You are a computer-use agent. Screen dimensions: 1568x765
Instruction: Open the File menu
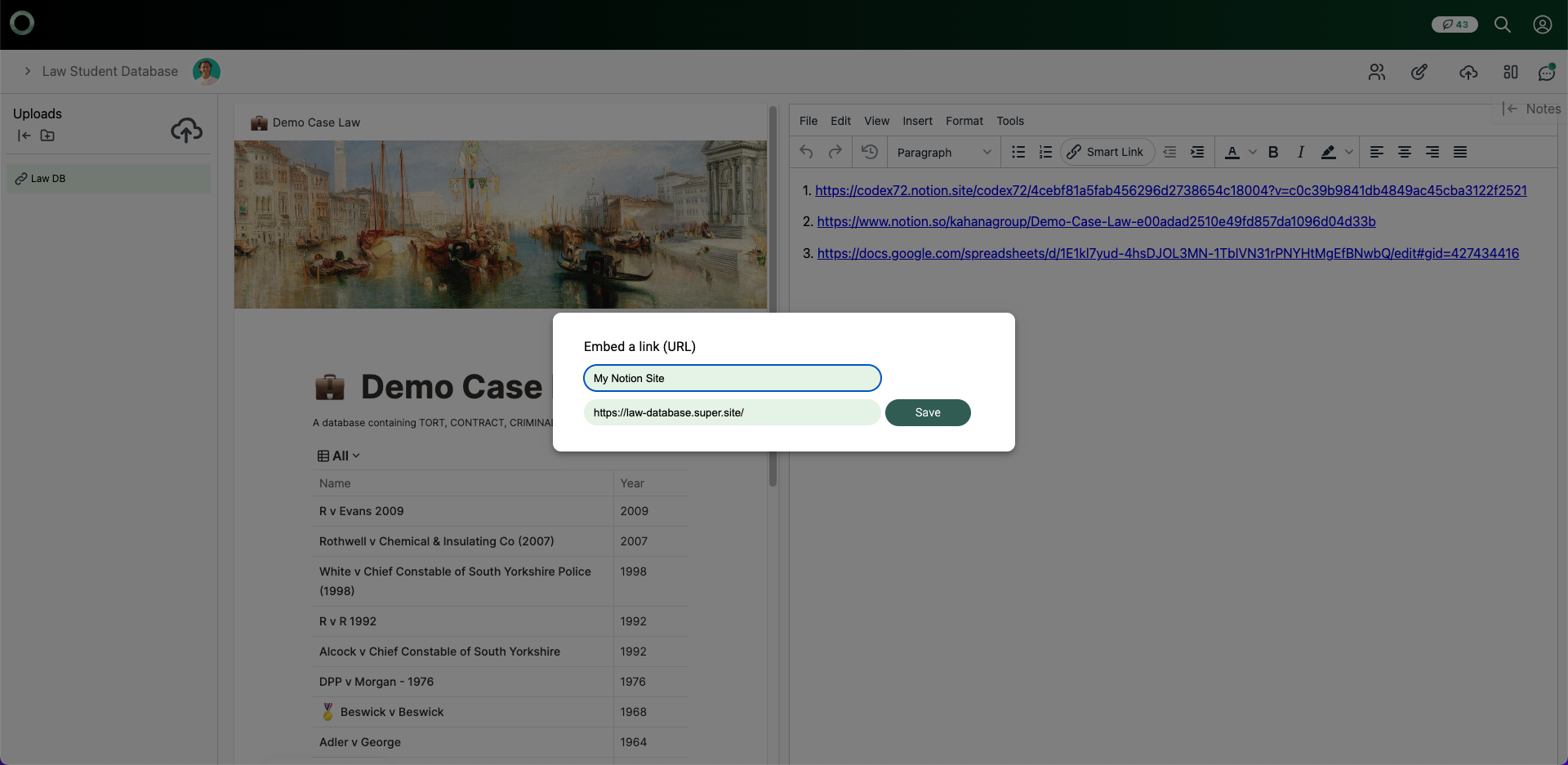tap(808, 121)
